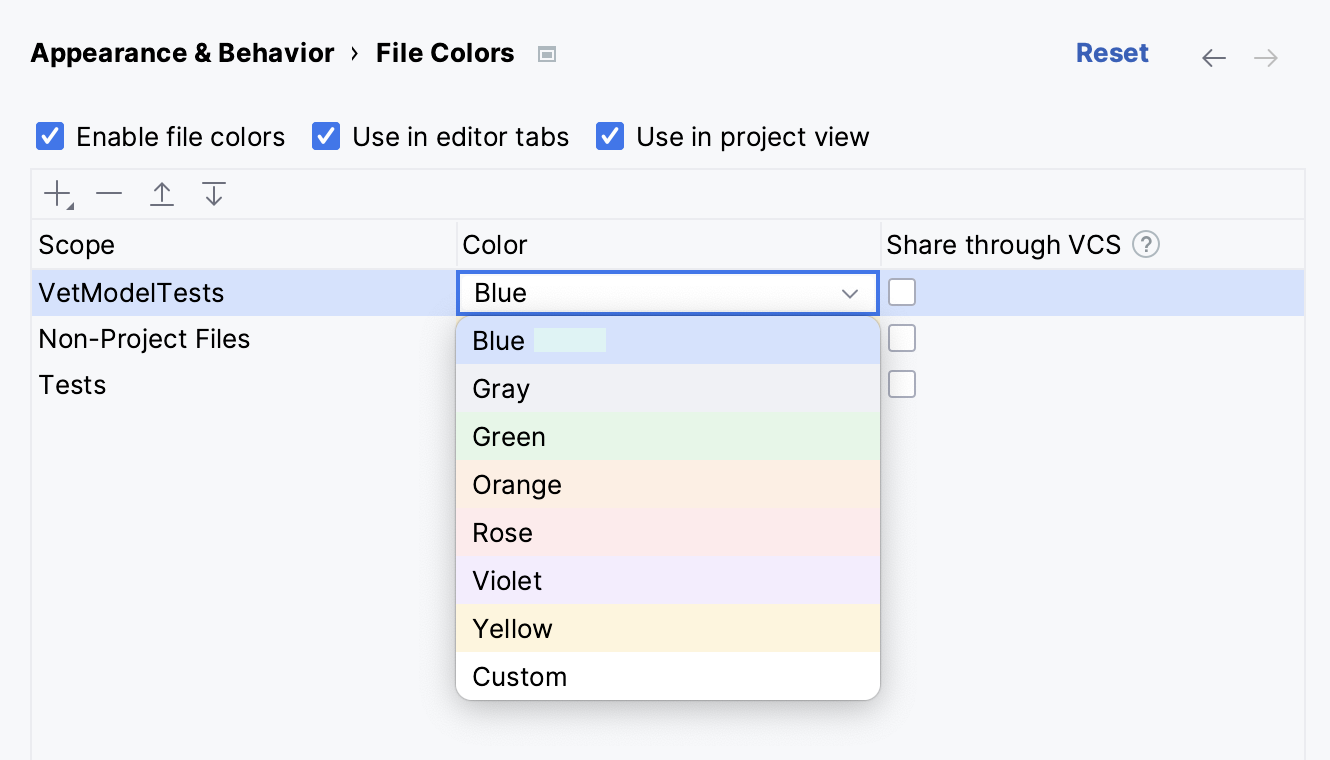Pick Violet color option
Image resolution: width=1330 pixels, height=760 pixels.
click(667, 581)
